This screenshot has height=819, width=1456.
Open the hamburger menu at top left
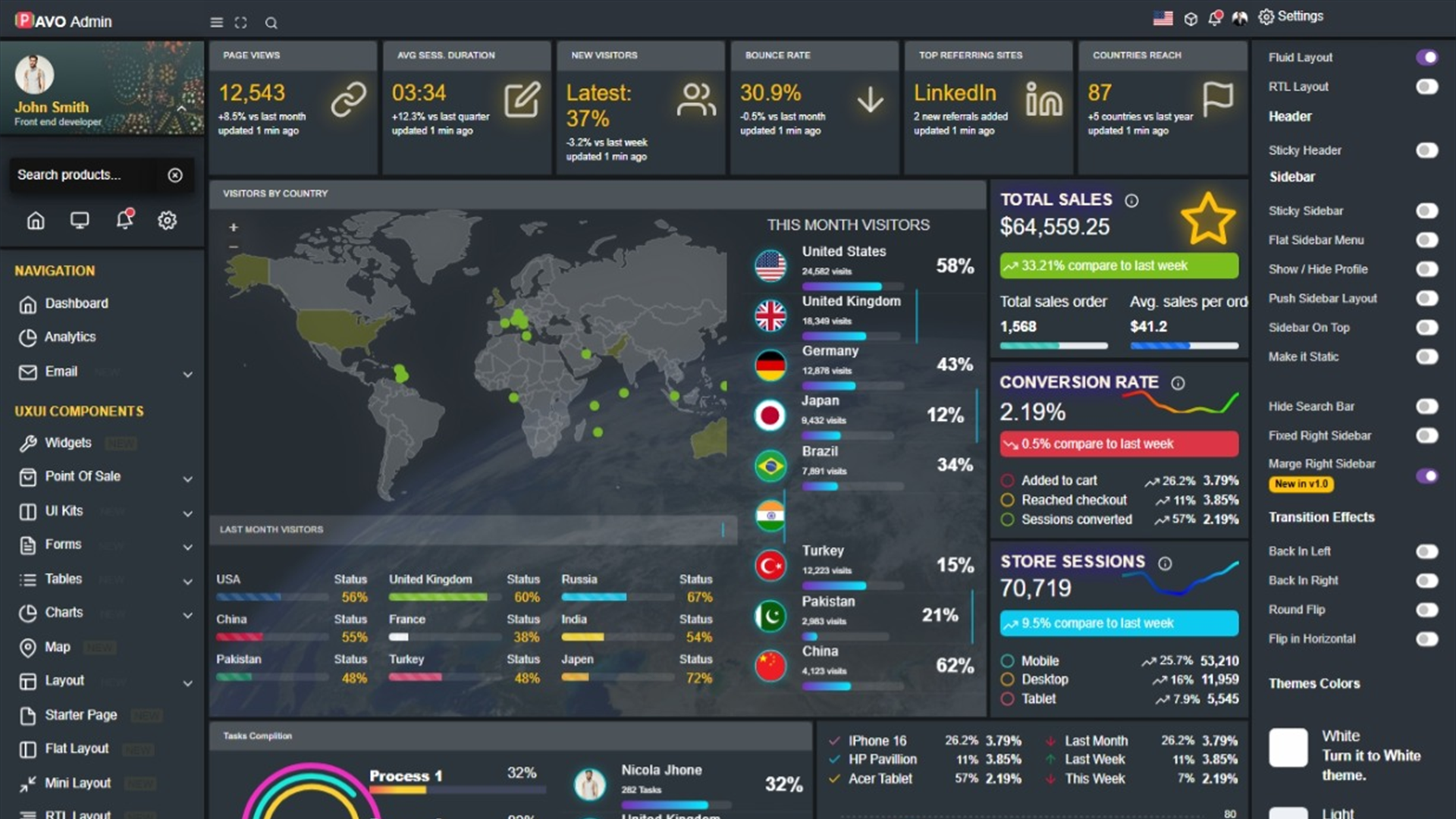[215, 22]
